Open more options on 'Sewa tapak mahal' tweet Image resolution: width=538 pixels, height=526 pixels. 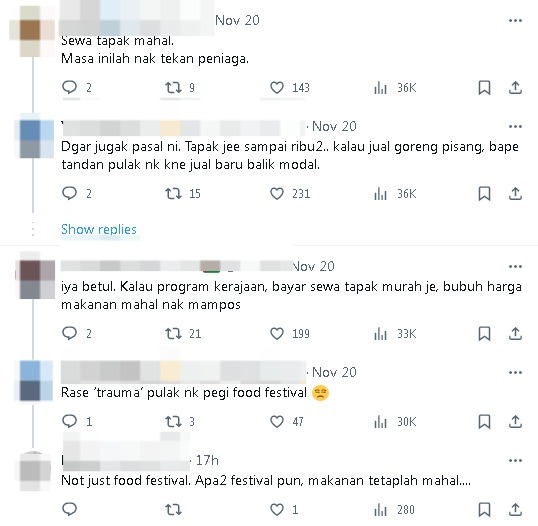click(515, 21)
